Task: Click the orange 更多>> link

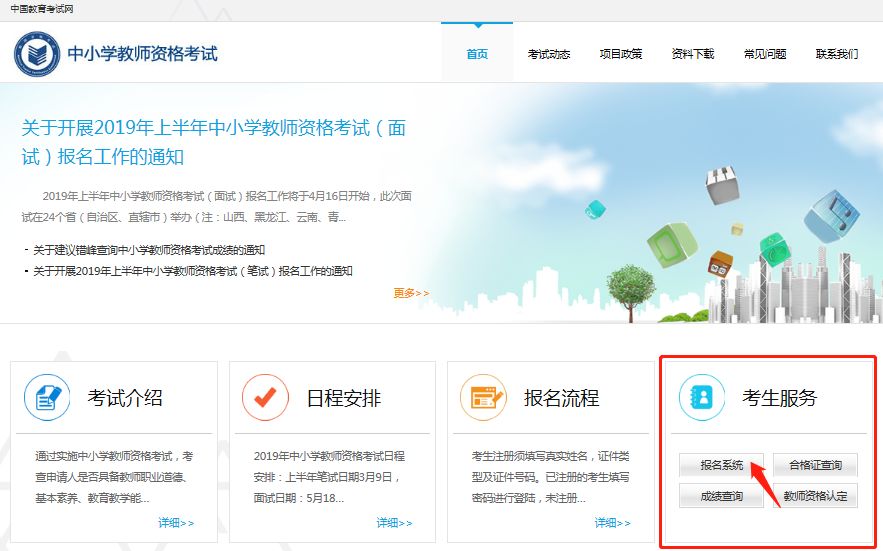Action: 411,293
